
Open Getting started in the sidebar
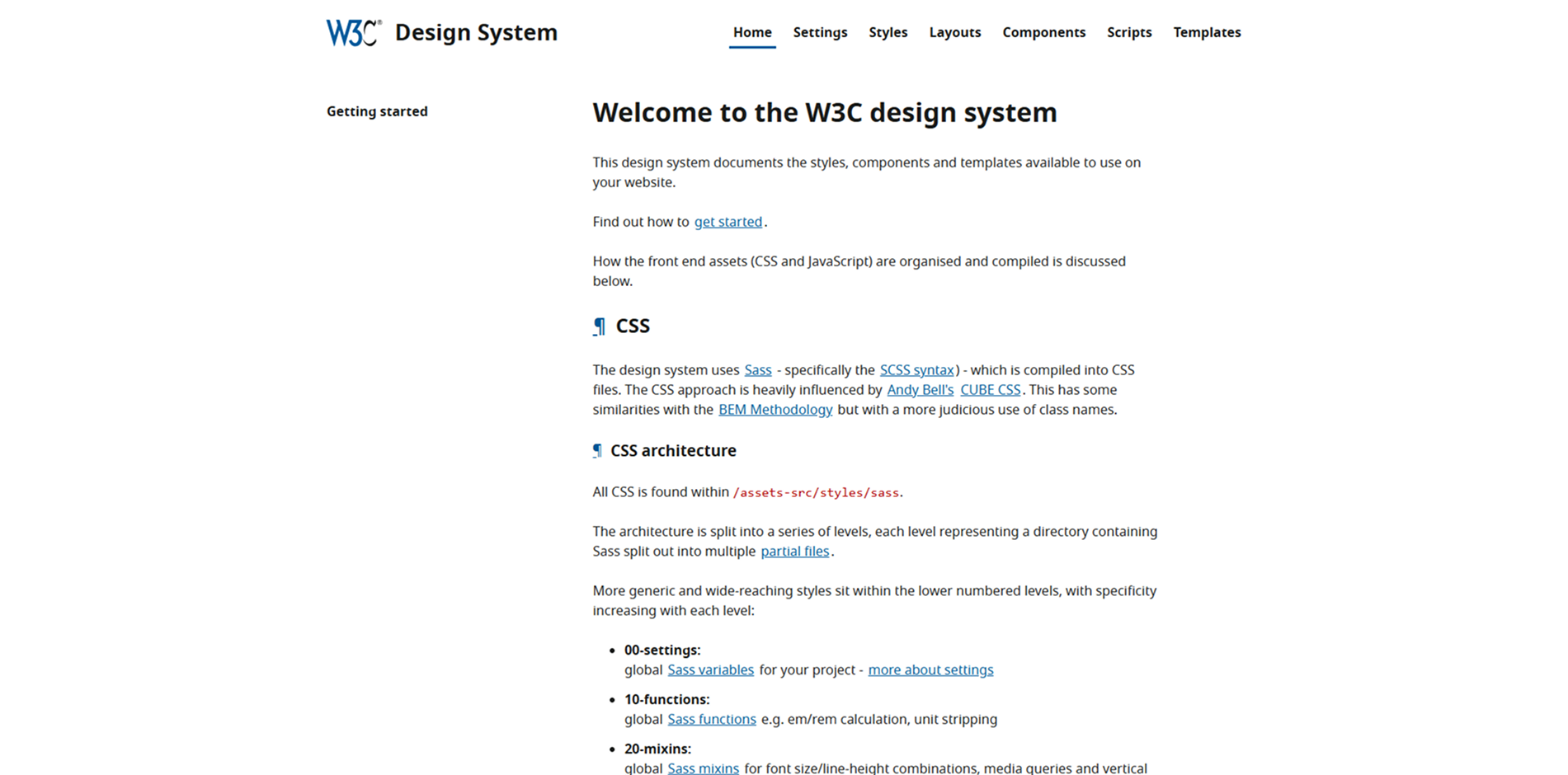(x=377, y=111)
